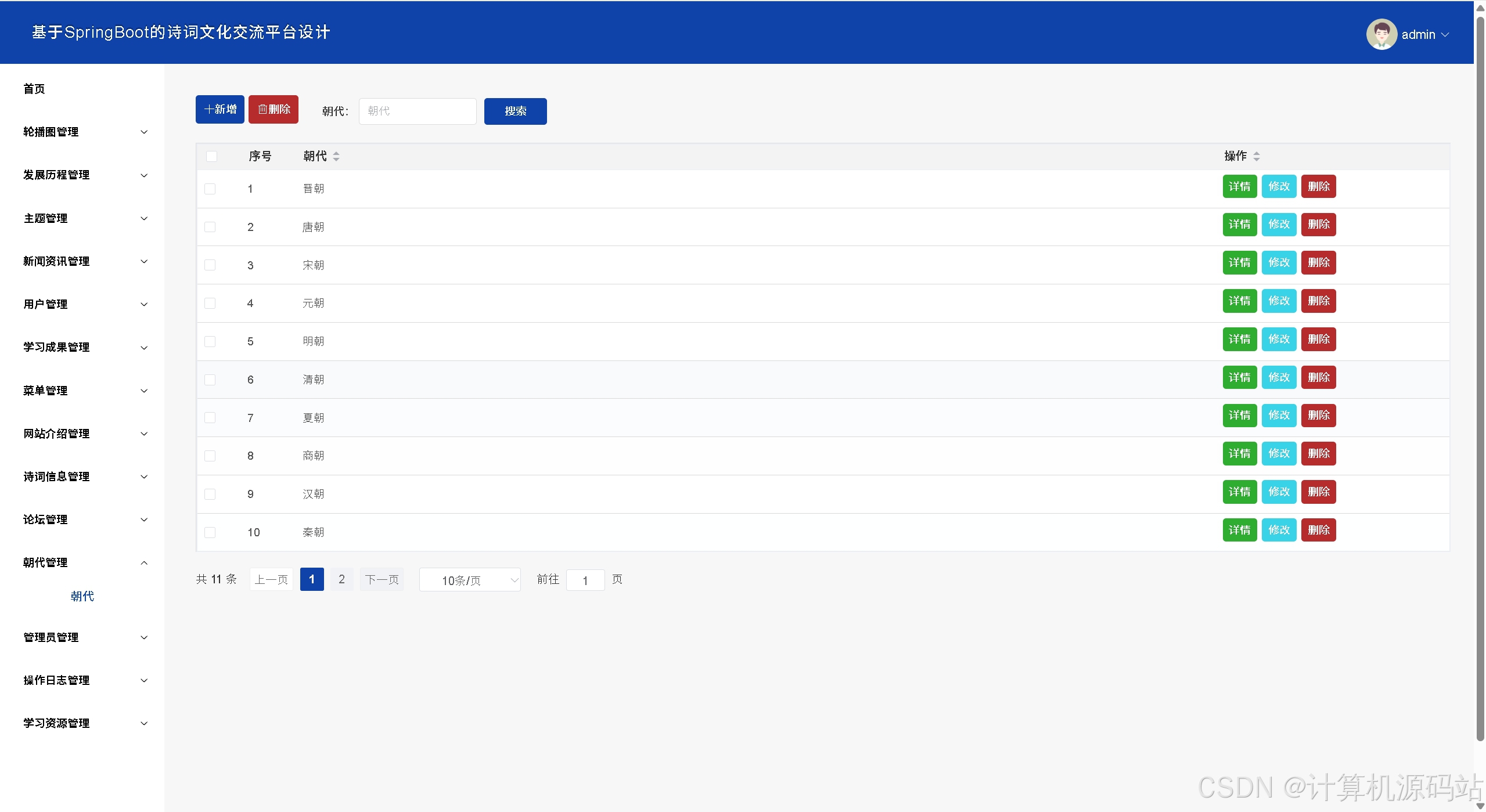View 详情 for 夏朝 row
1486x812 pixels.
1239,415
